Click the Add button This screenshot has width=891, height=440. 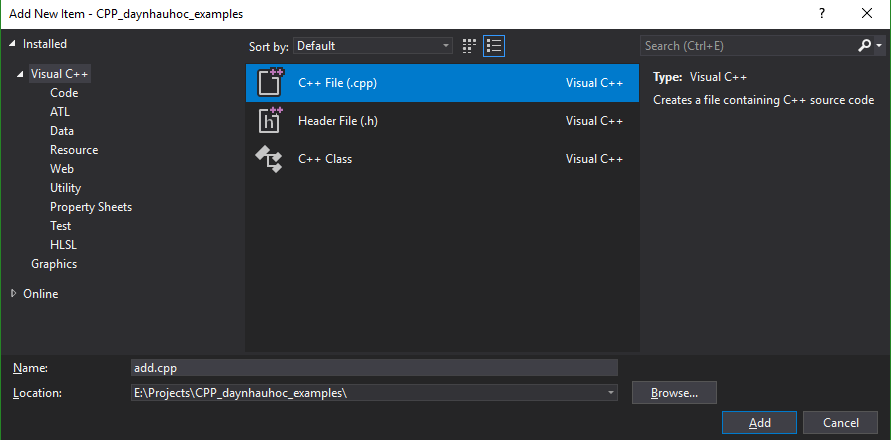(759, 422)
